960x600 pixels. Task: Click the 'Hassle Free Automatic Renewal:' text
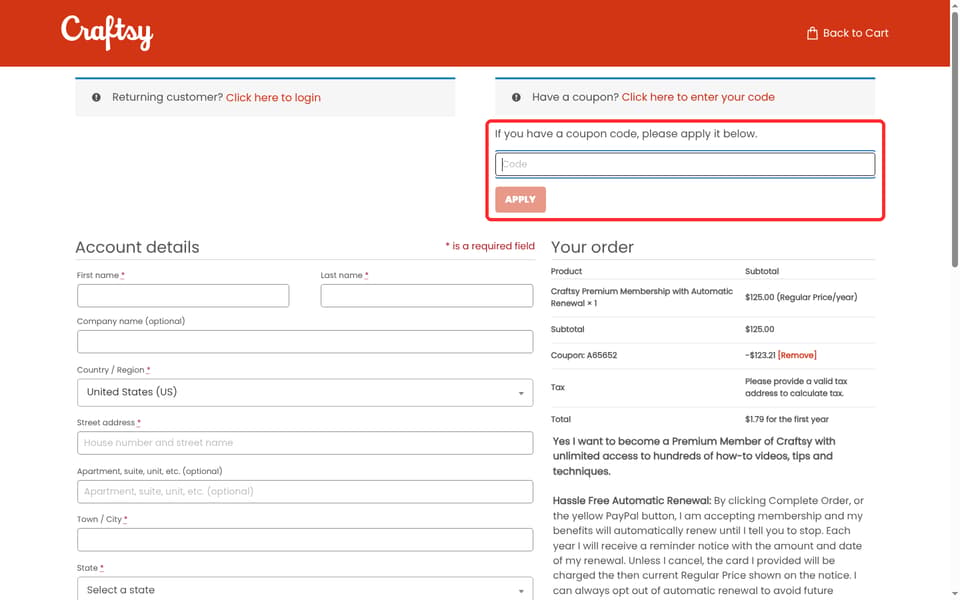tap(632, 500)
